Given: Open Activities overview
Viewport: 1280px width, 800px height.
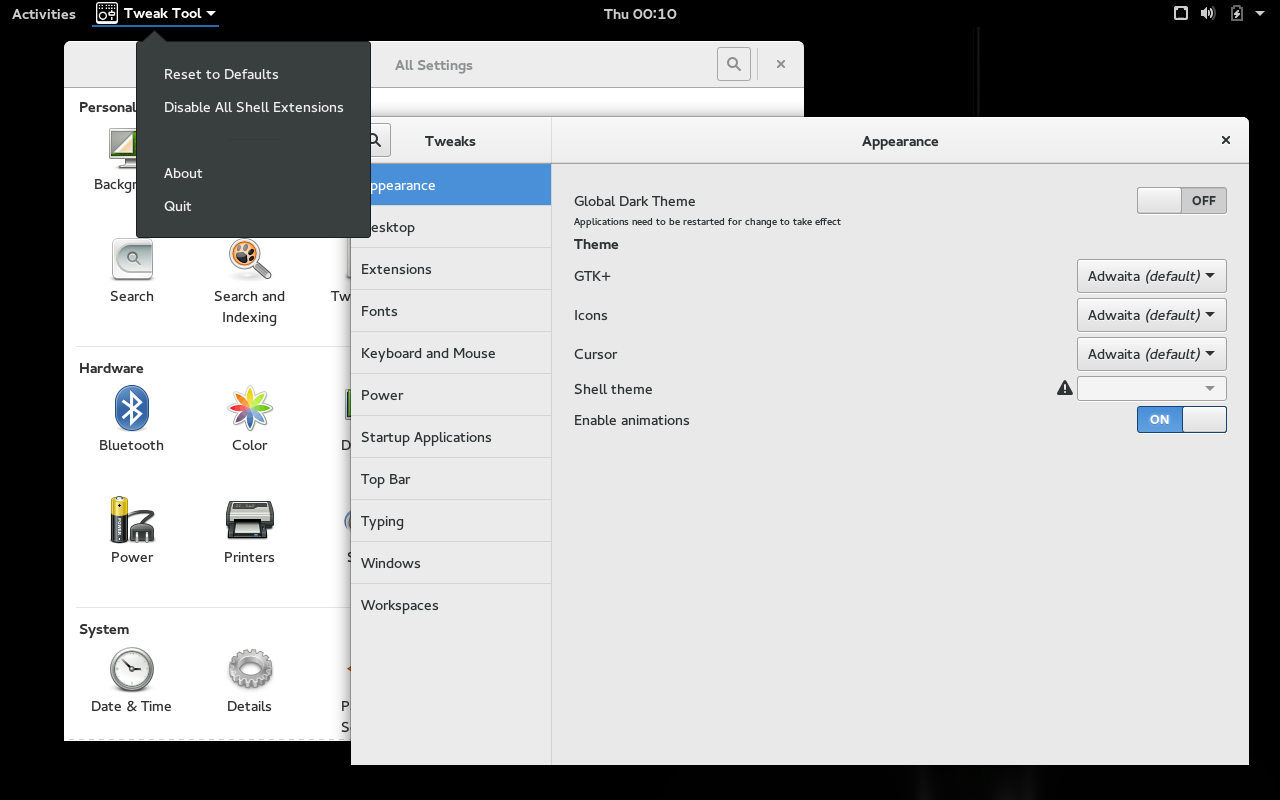Looking at the screenshot, I should (44, 14).
